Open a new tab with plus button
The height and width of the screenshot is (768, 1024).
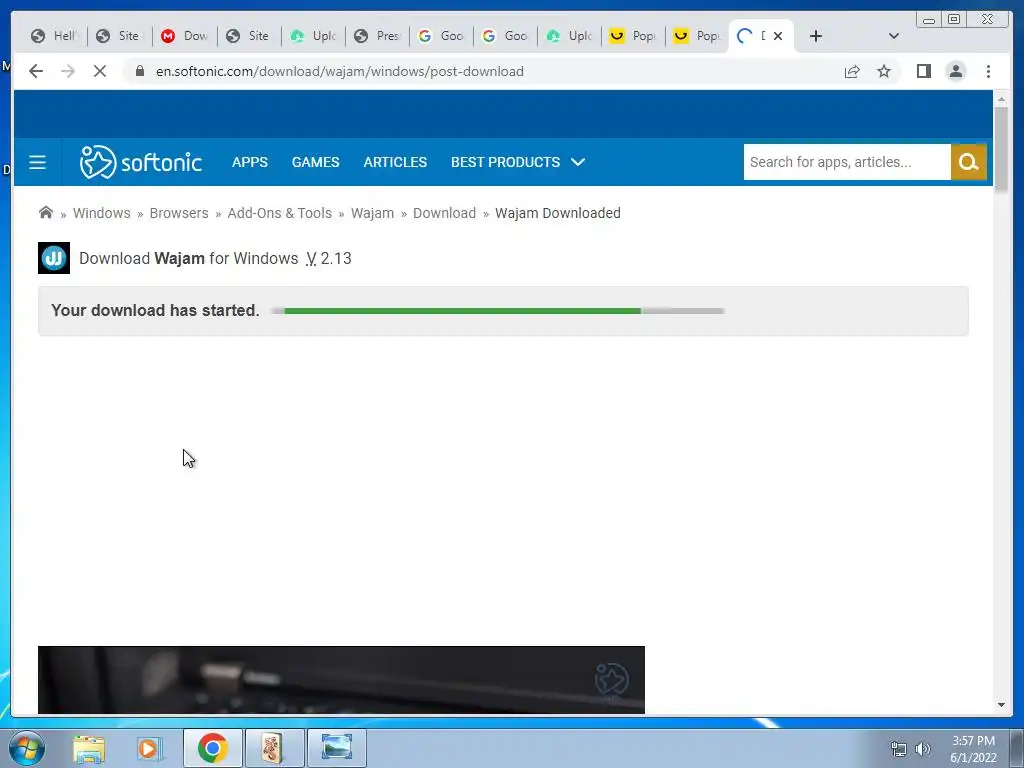pyautogui.click(x=816, y=36)
